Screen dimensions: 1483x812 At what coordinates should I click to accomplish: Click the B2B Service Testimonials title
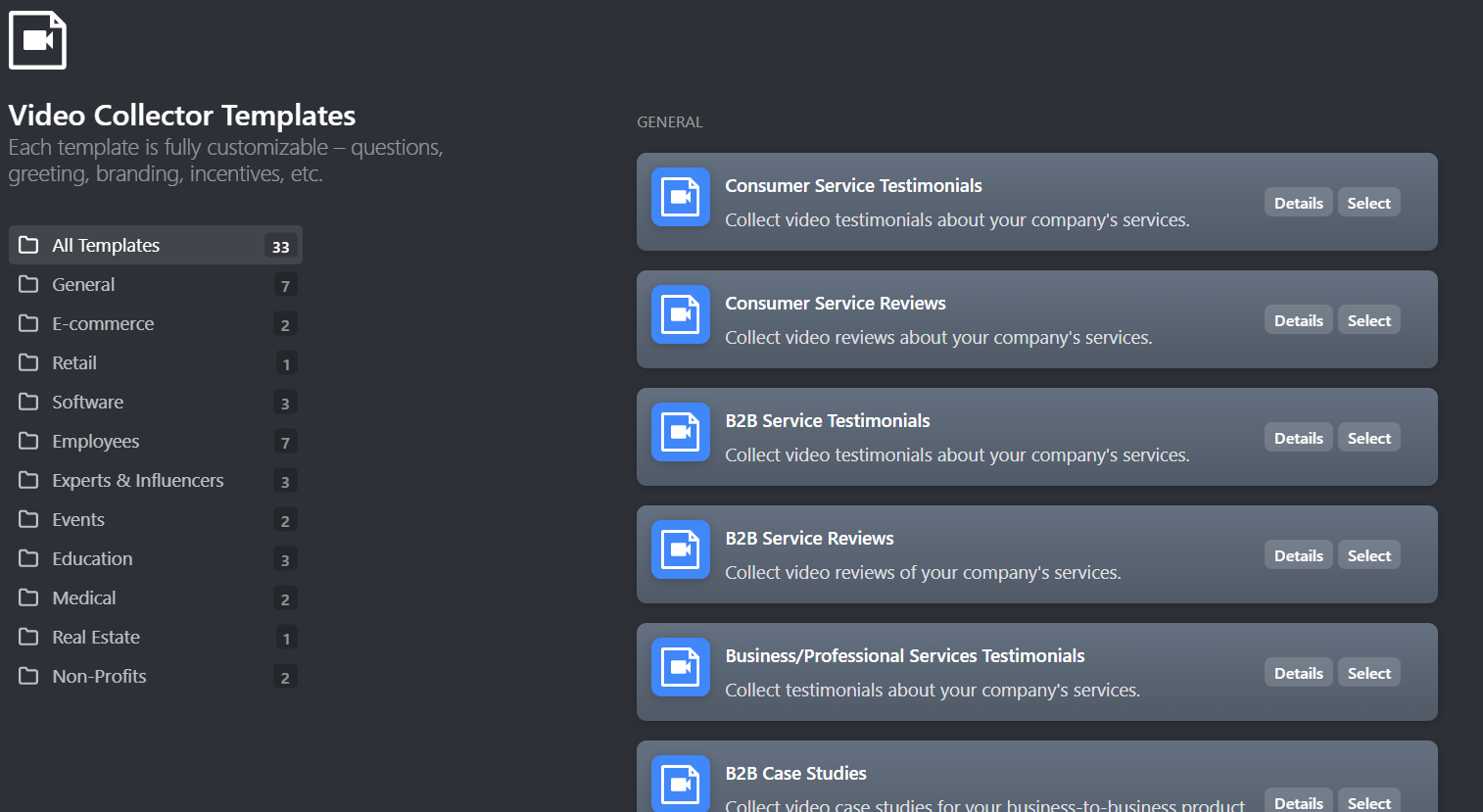pos(828,420)
